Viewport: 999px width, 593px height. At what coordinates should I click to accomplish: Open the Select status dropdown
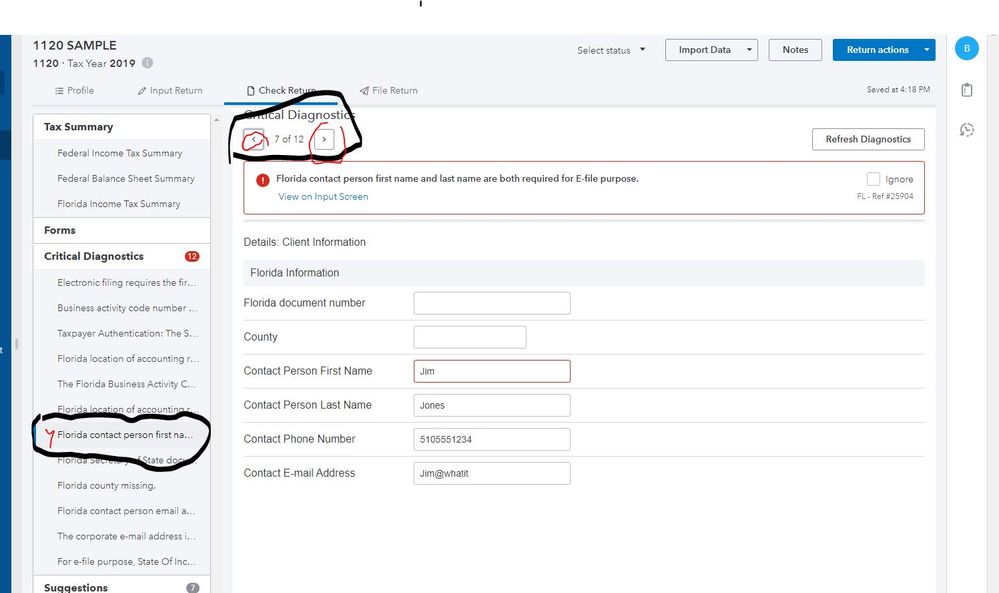pos(611,50)
